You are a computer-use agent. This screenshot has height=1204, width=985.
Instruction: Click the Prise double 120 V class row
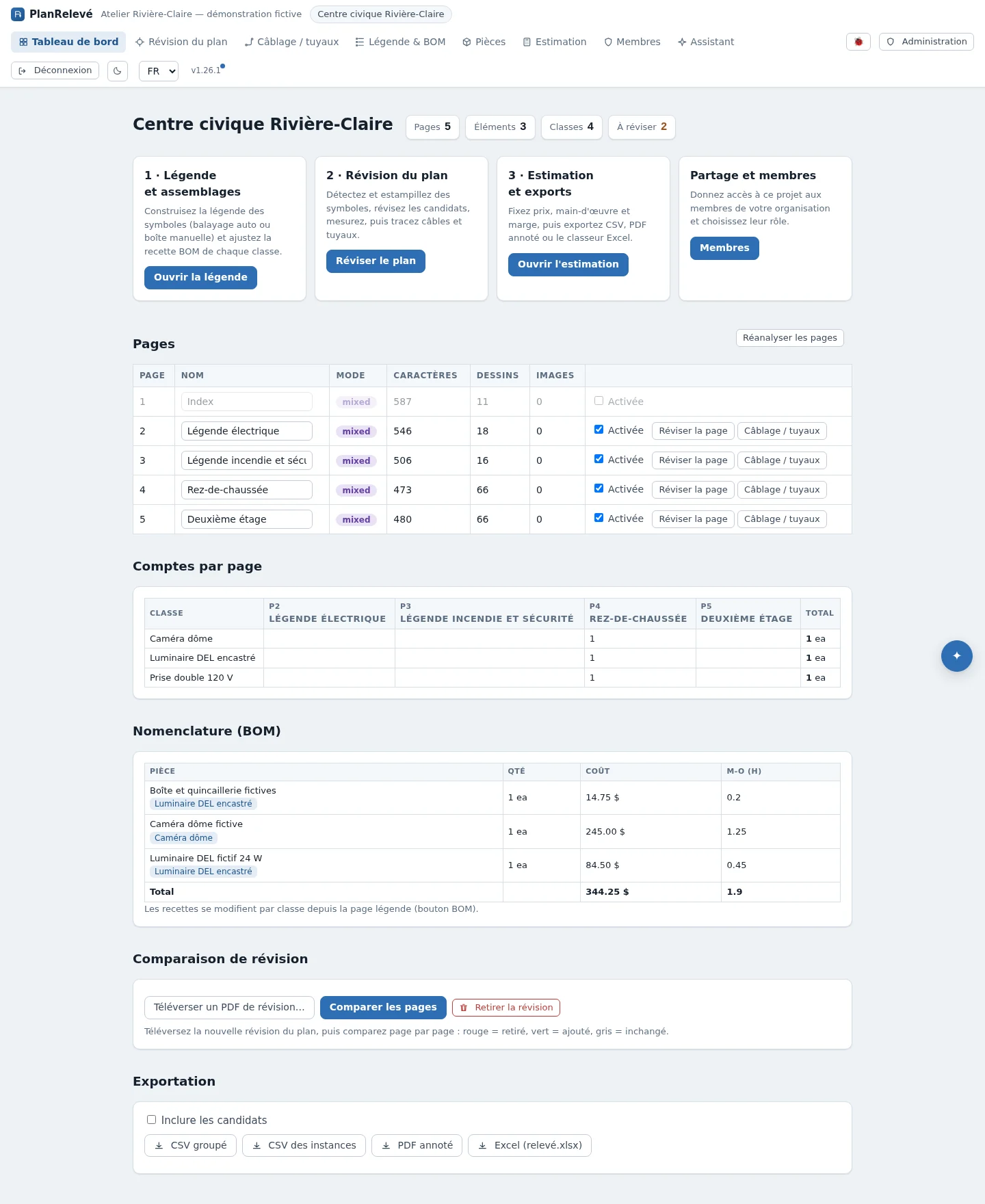(x=492, y=678)
